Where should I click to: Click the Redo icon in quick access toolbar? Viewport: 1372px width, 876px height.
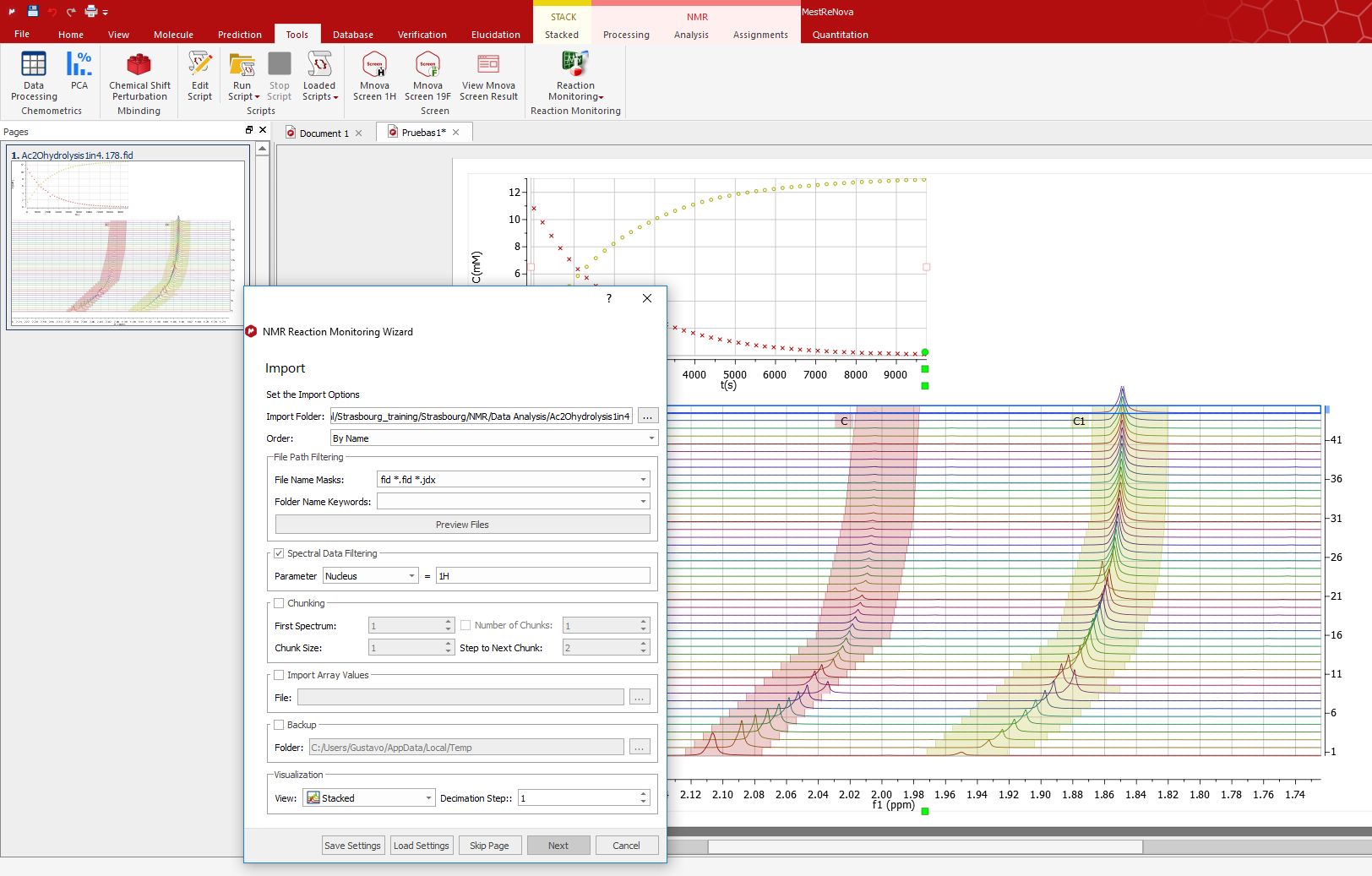71,12
